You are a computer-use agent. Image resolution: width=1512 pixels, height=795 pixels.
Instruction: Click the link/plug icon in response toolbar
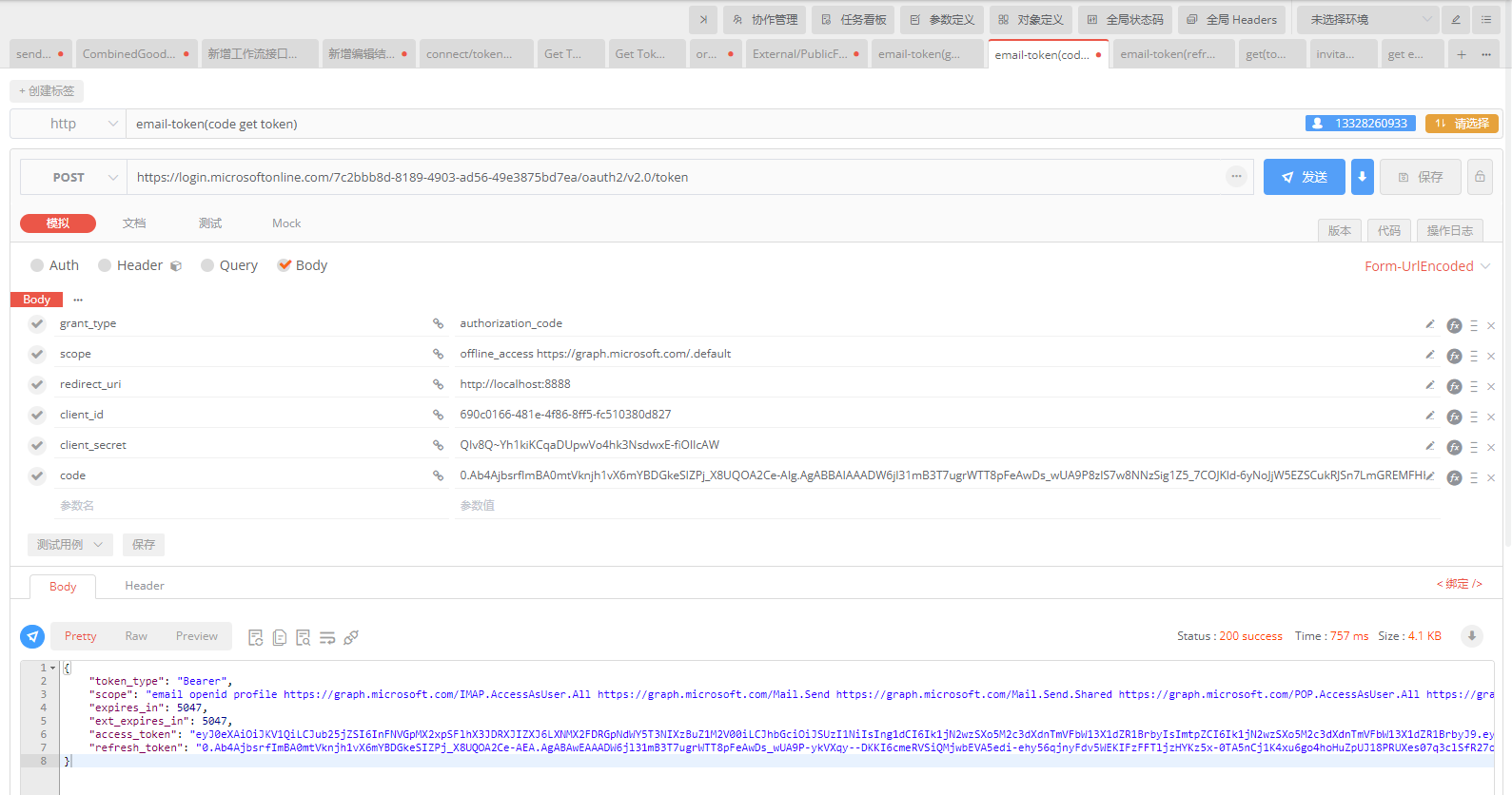click(351, 637)
